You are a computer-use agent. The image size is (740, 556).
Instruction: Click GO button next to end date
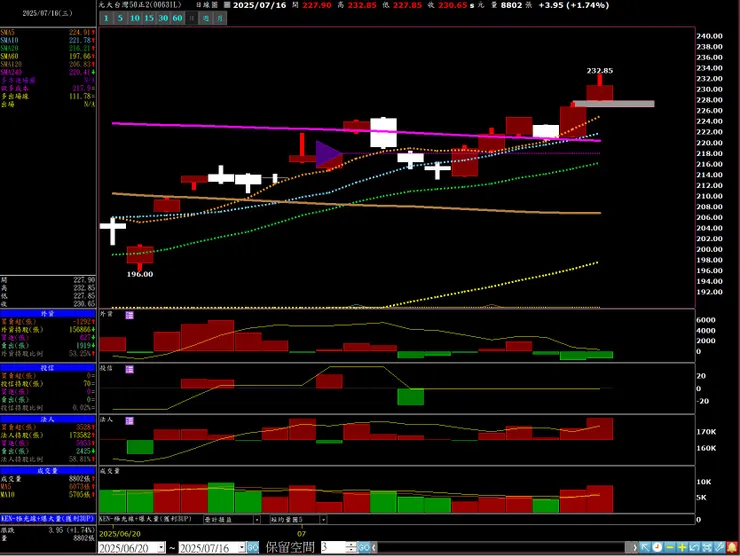point(253,548)
